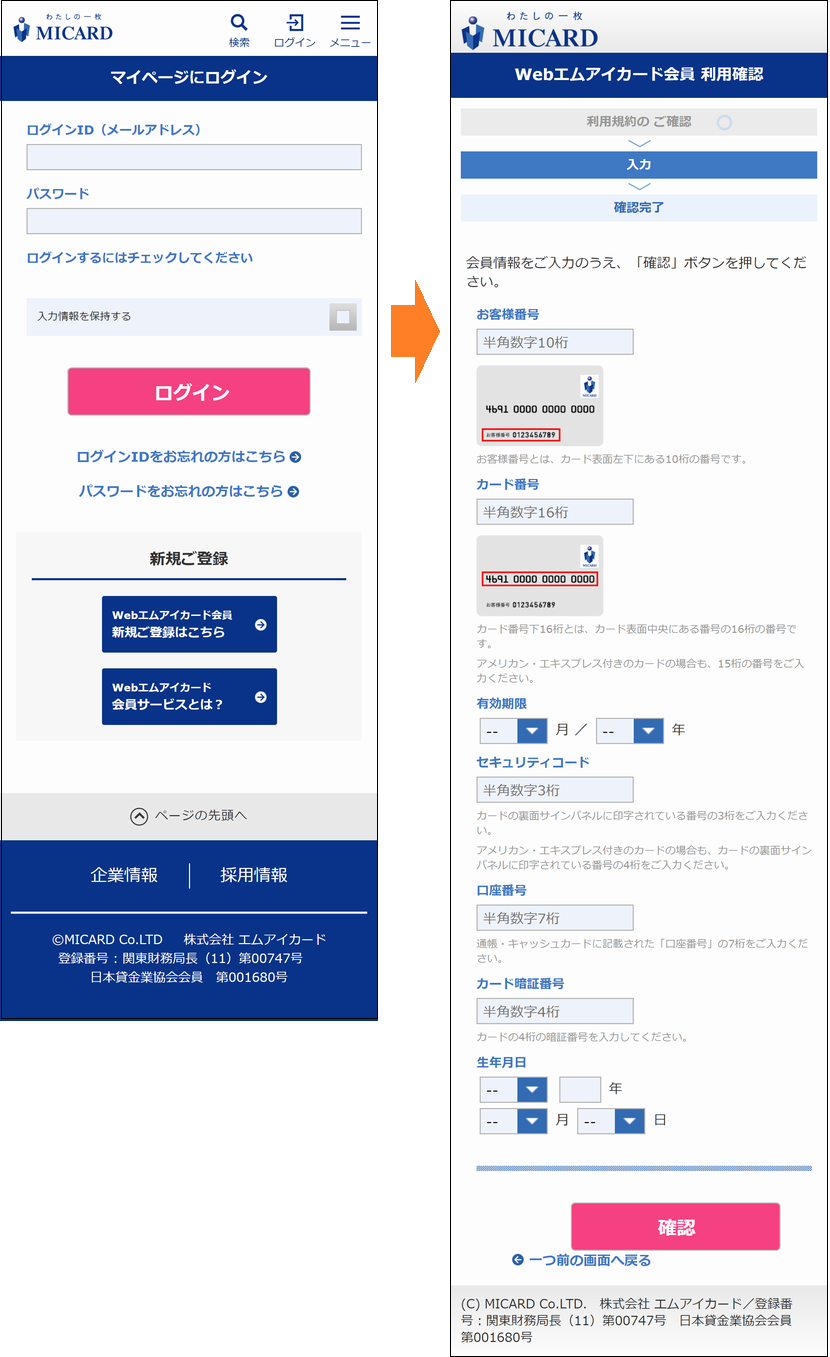Open the 有効期限 year dropdown
The width and height of the screenshot is (830, 1357).
click(x=630, y=731)
